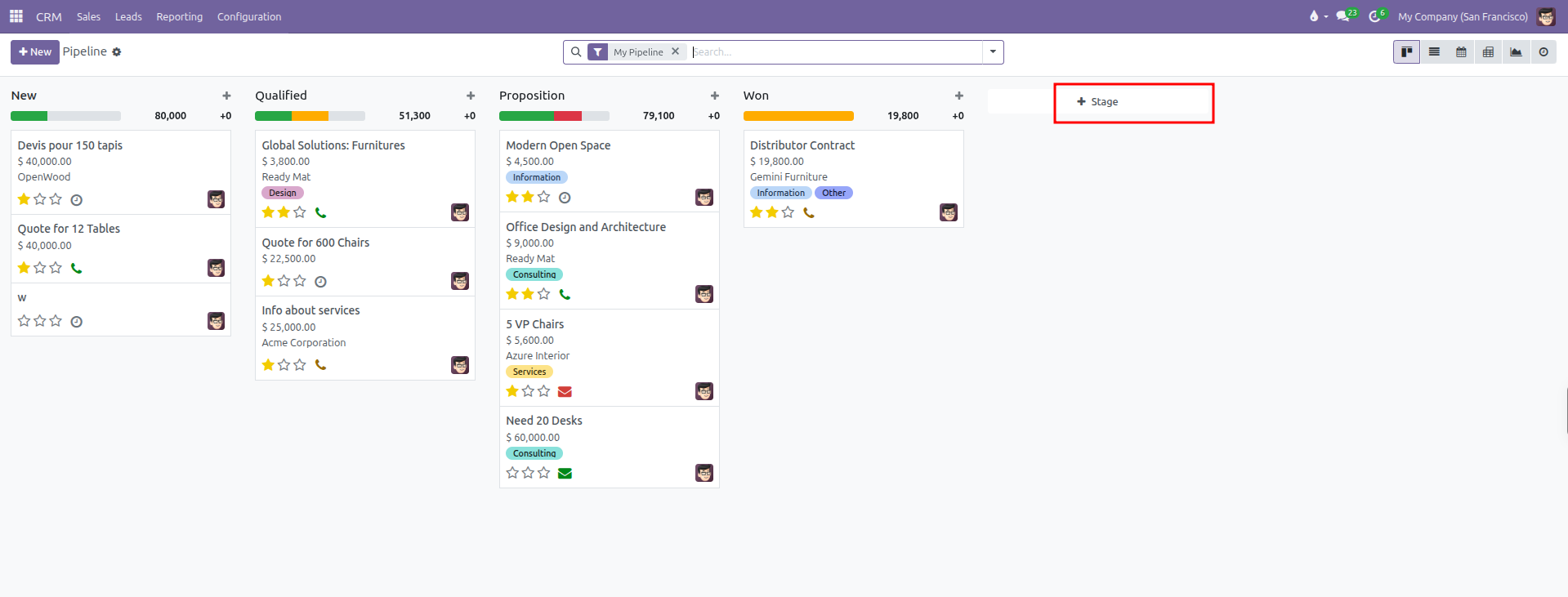Switch to activity view

(x=1543, y=52)
